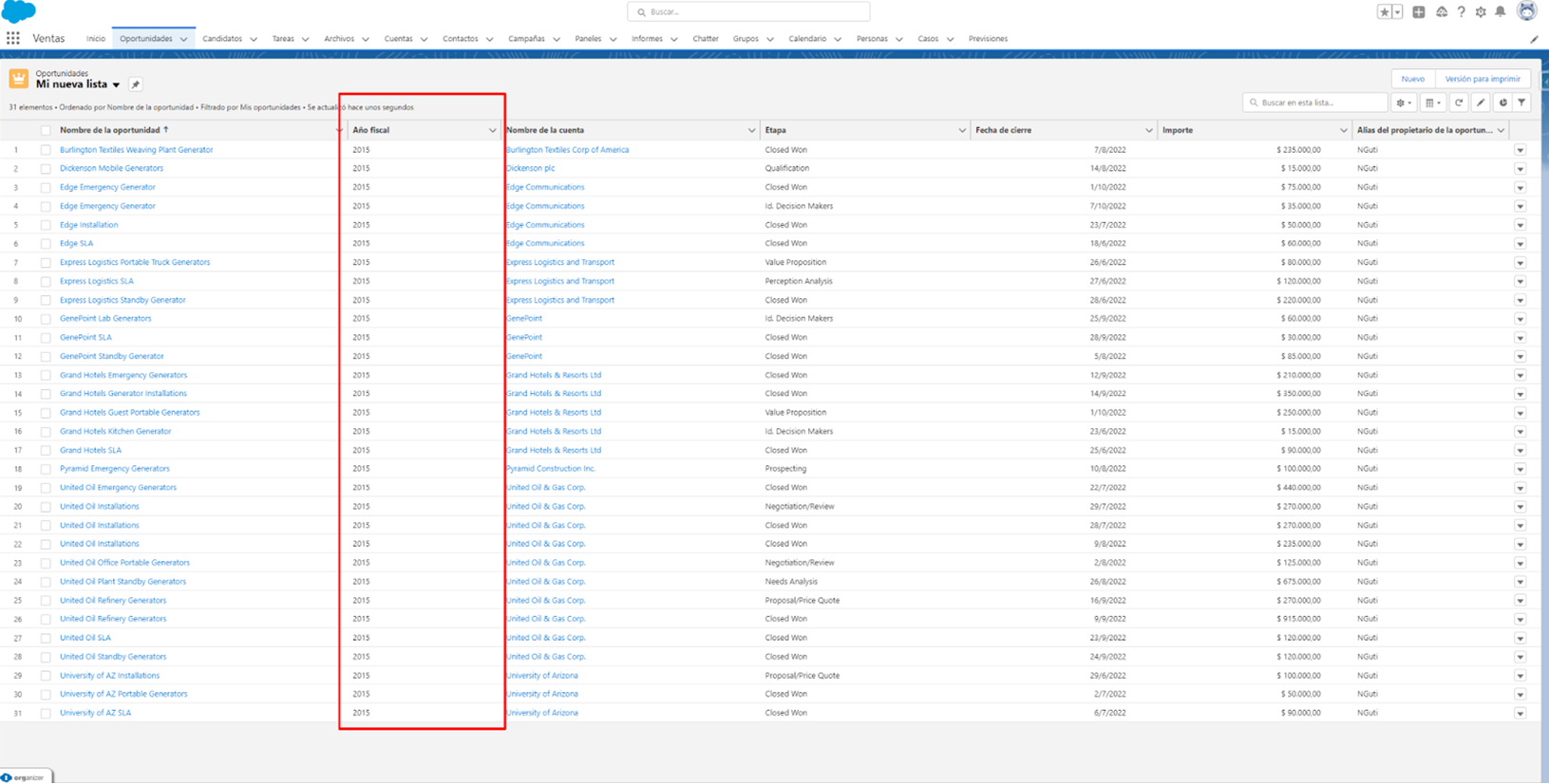Click the pencil icon to edit navigation bar
Screen dimensions: 1549x784
coord(1534,40)
